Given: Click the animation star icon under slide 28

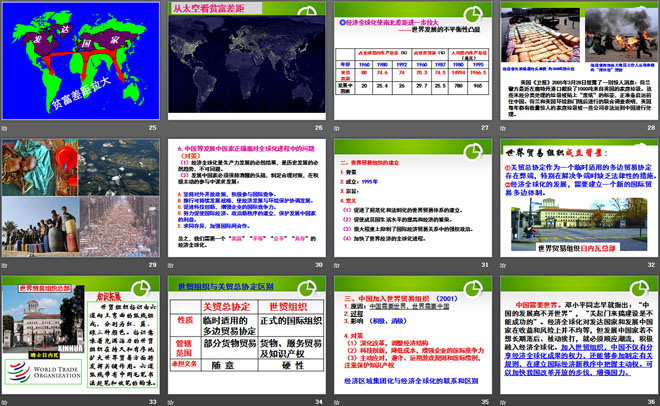Looking at the screenshot, I should (503, 128).
